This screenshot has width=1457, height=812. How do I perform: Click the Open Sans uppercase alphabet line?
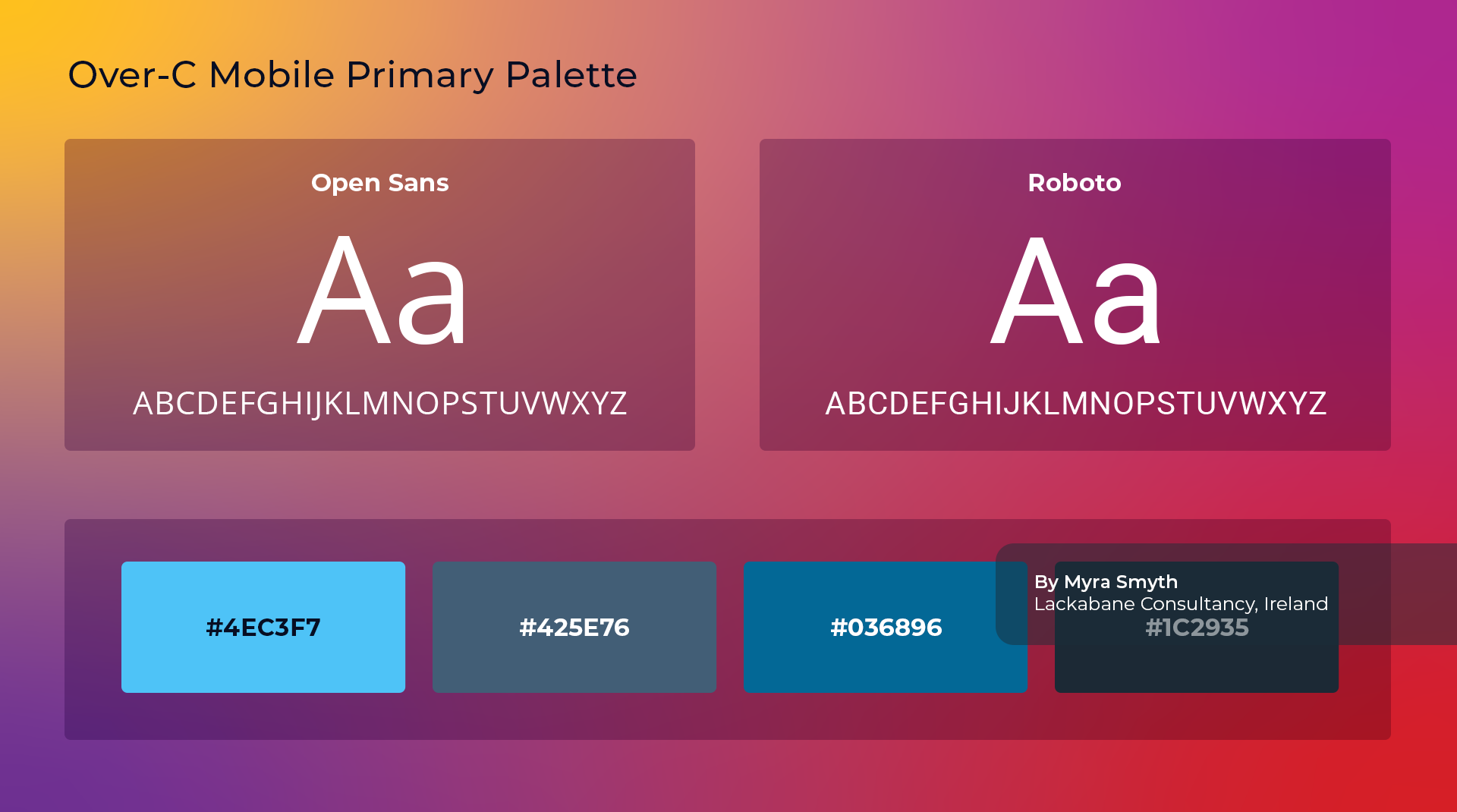pyautogui.click(x=380, y=404)
